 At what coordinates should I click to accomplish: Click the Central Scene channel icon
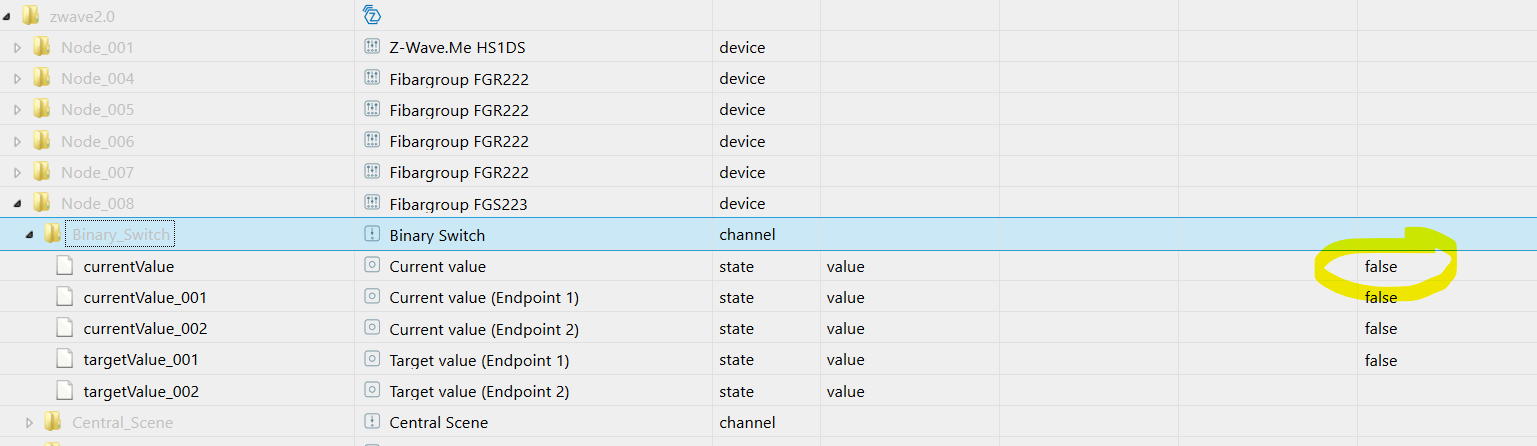click(372, 422)
